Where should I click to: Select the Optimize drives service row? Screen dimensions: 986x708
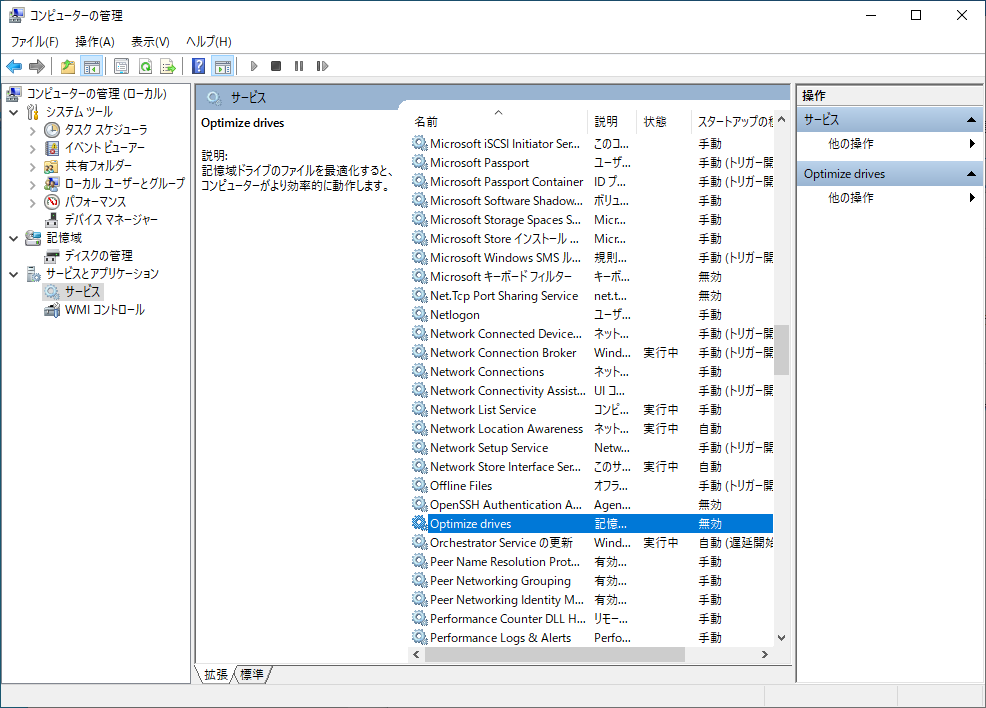(592, 524)
